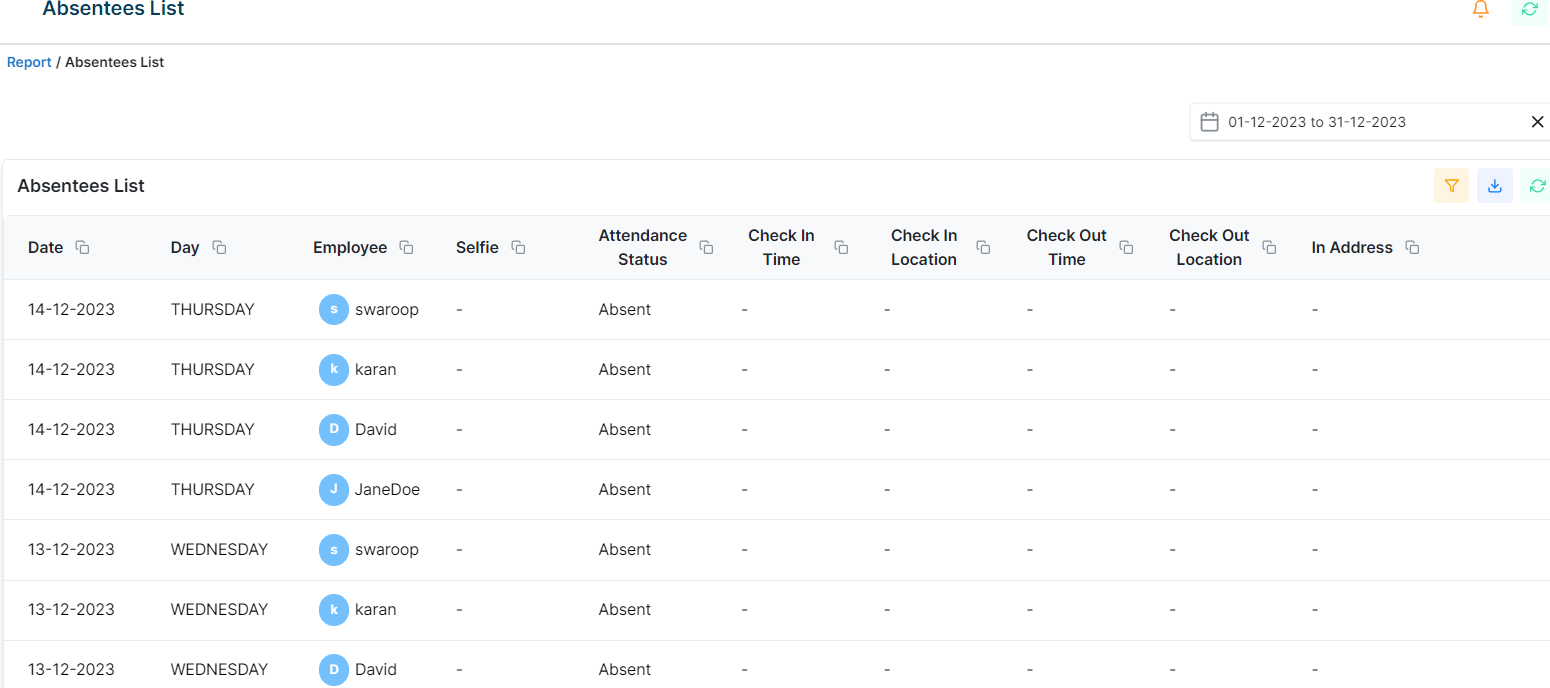Screen dimensions: 1550x688
Task: Click the green refresh icon in header
Action: coord(1529,9)
